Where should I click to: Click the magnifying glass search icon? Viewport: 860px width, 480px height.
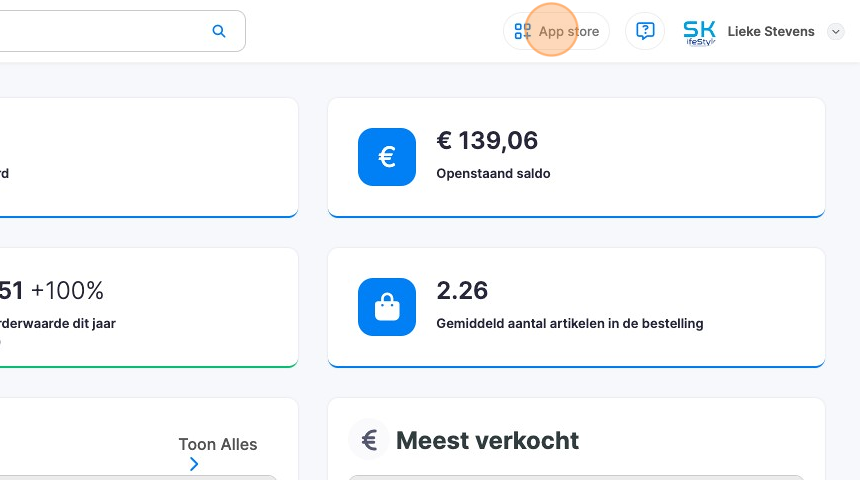click(219, 31)
